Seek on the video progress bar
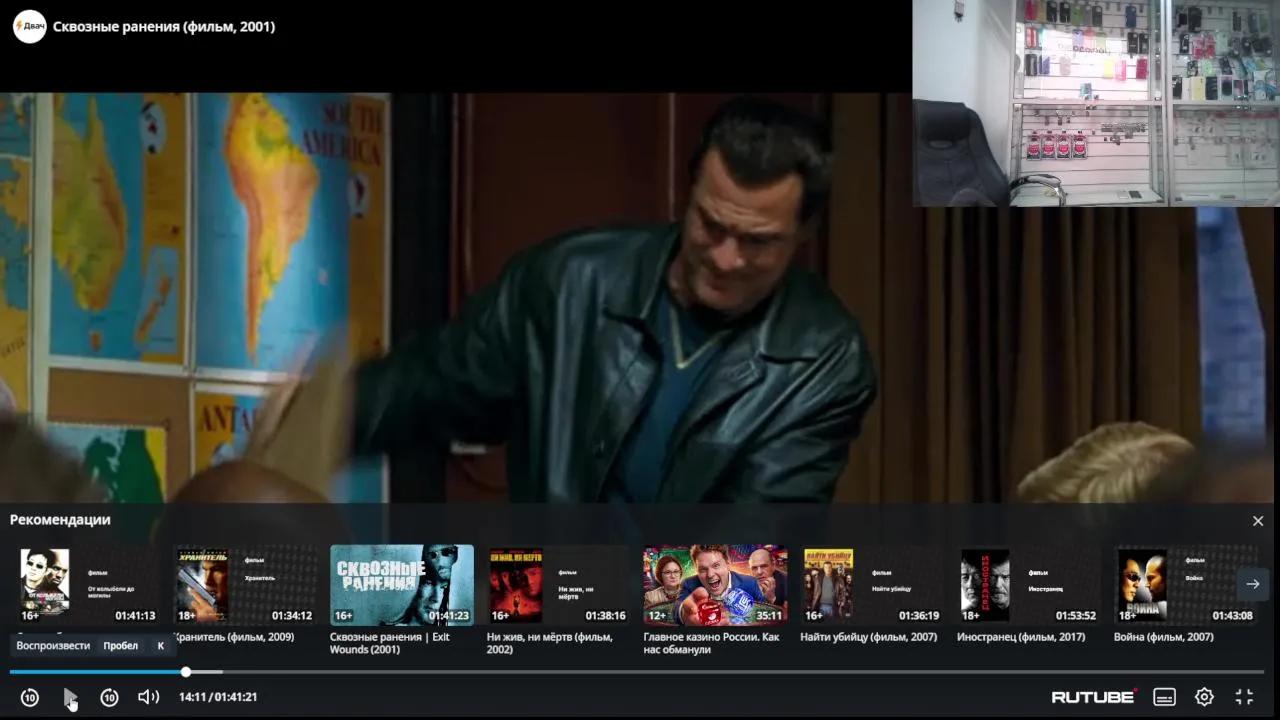The width and height of the screenshot is (1280, 720). (637, 672)
